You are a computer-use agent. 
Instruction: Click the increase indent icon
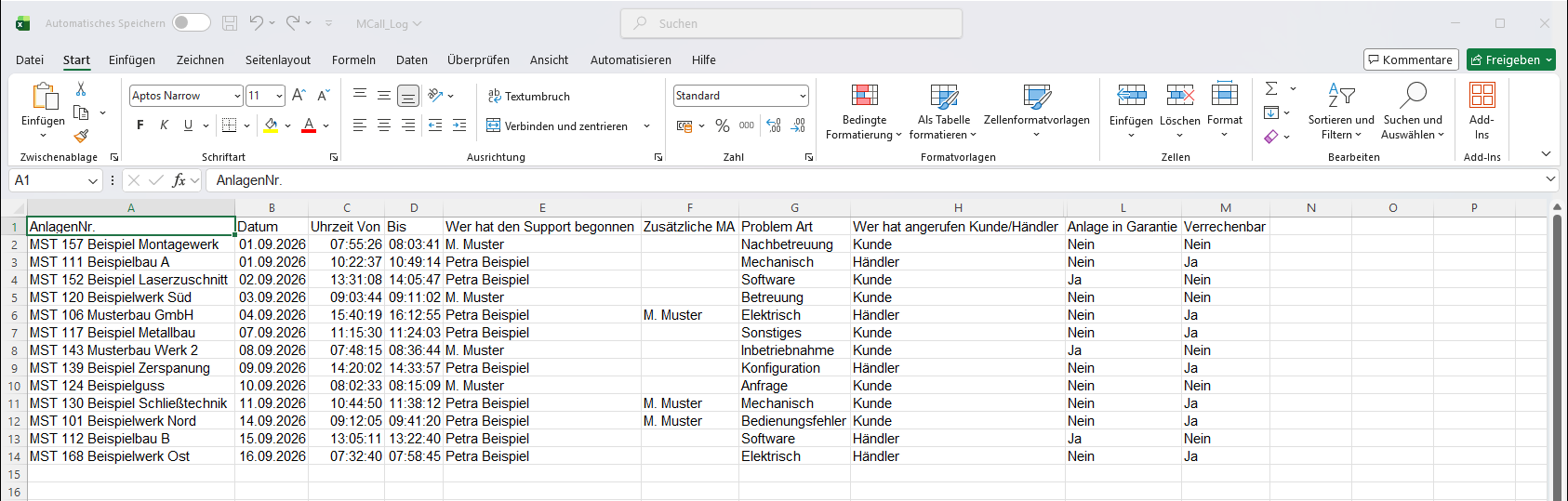tap(459, 125)
